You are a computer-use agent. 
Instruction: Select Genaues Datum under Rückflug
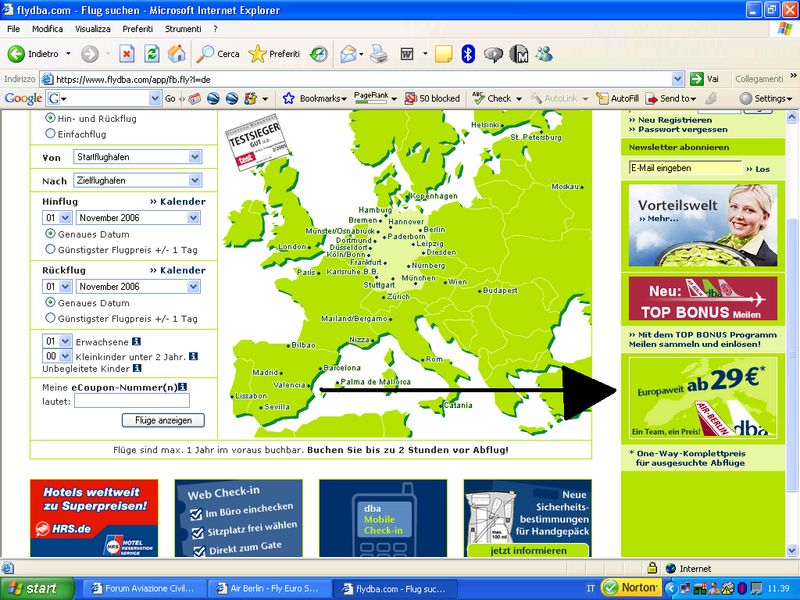pyautogui.click(x=50, y=303)
